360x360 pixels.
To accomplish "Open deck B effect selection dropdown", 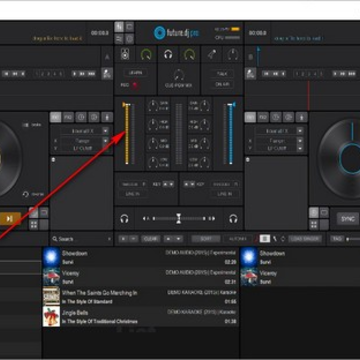I will [300, 131].
